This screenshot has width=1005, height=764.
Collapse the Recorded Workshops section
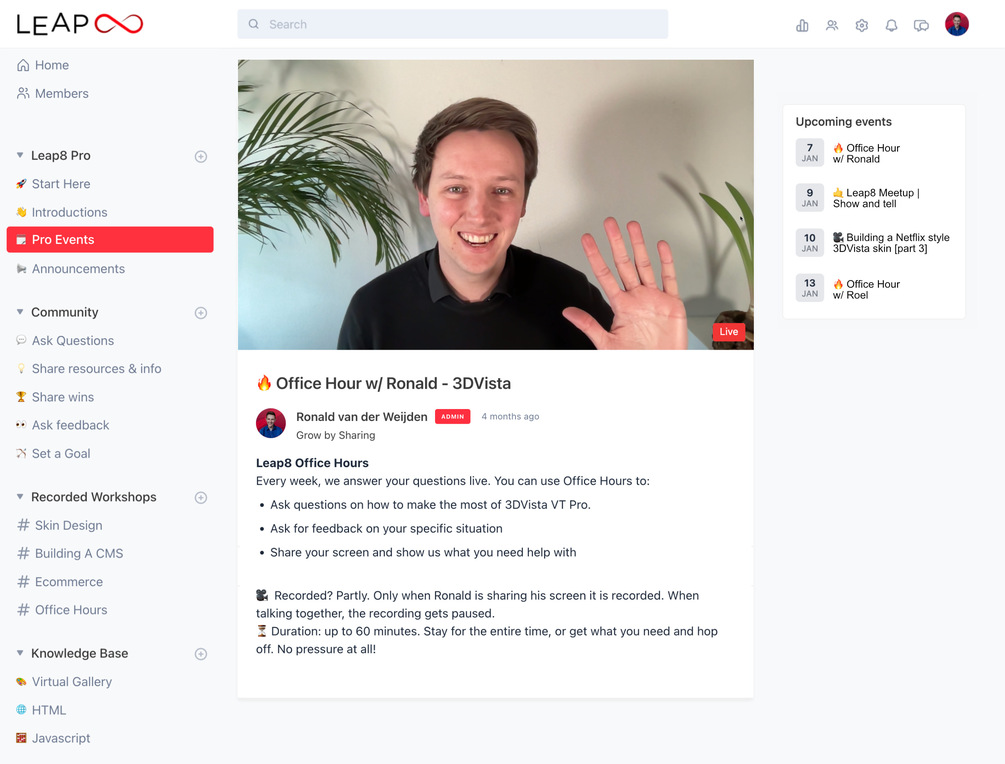coord(20,496)
